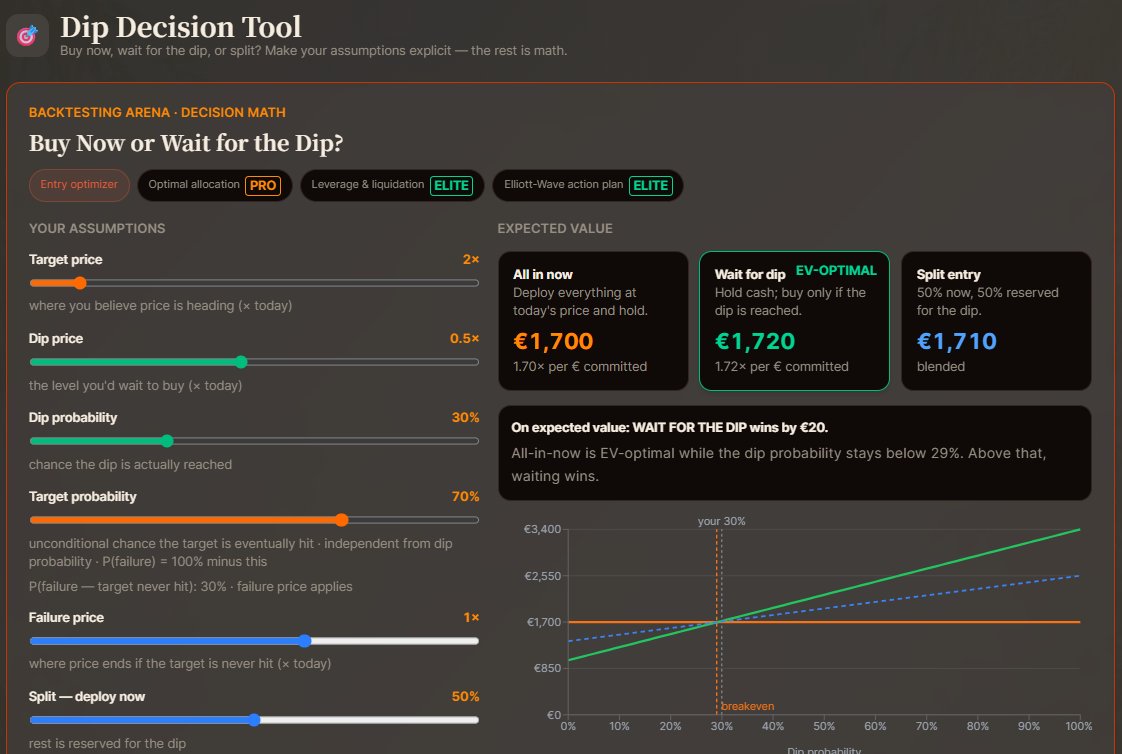
Task: Click the €1,720 wait-for-dip value
Action: click(755, 341)
